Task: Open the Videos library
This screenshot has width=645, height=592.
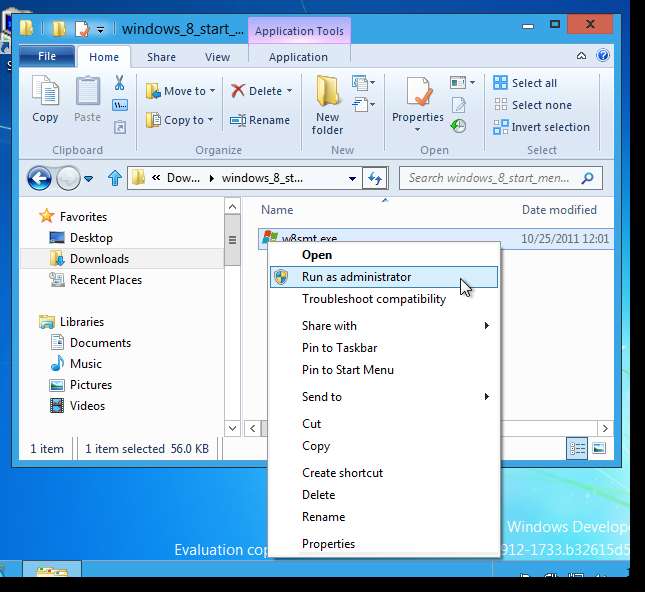Action: [x=87, y=406]
